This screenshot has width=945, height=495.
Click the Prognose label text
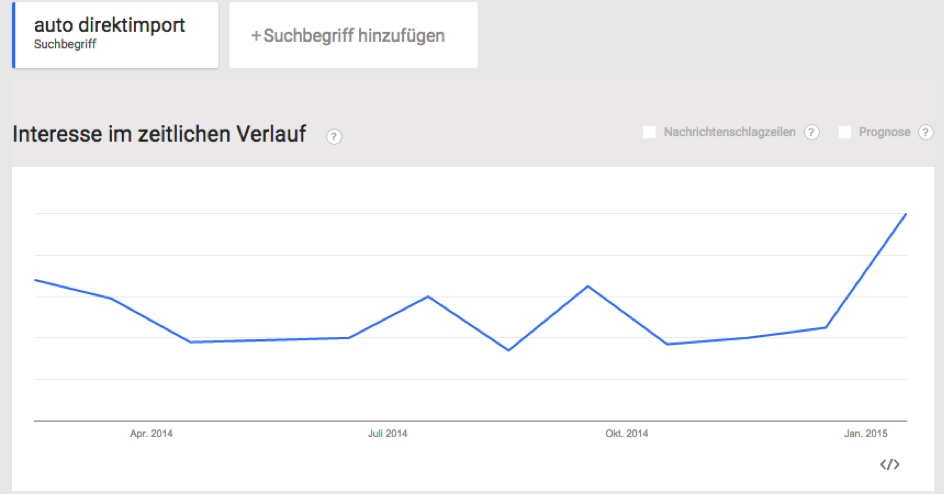(884, 132)
